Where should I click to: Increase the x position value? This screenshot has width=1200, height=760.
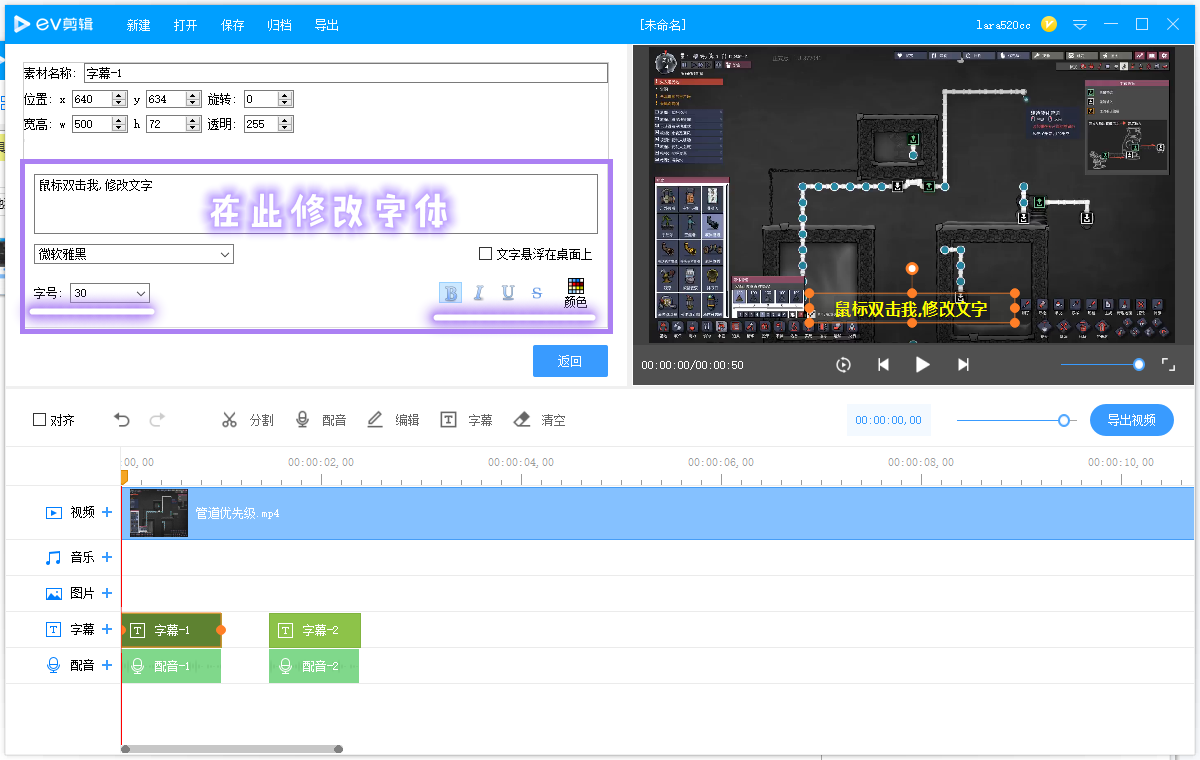120,95
